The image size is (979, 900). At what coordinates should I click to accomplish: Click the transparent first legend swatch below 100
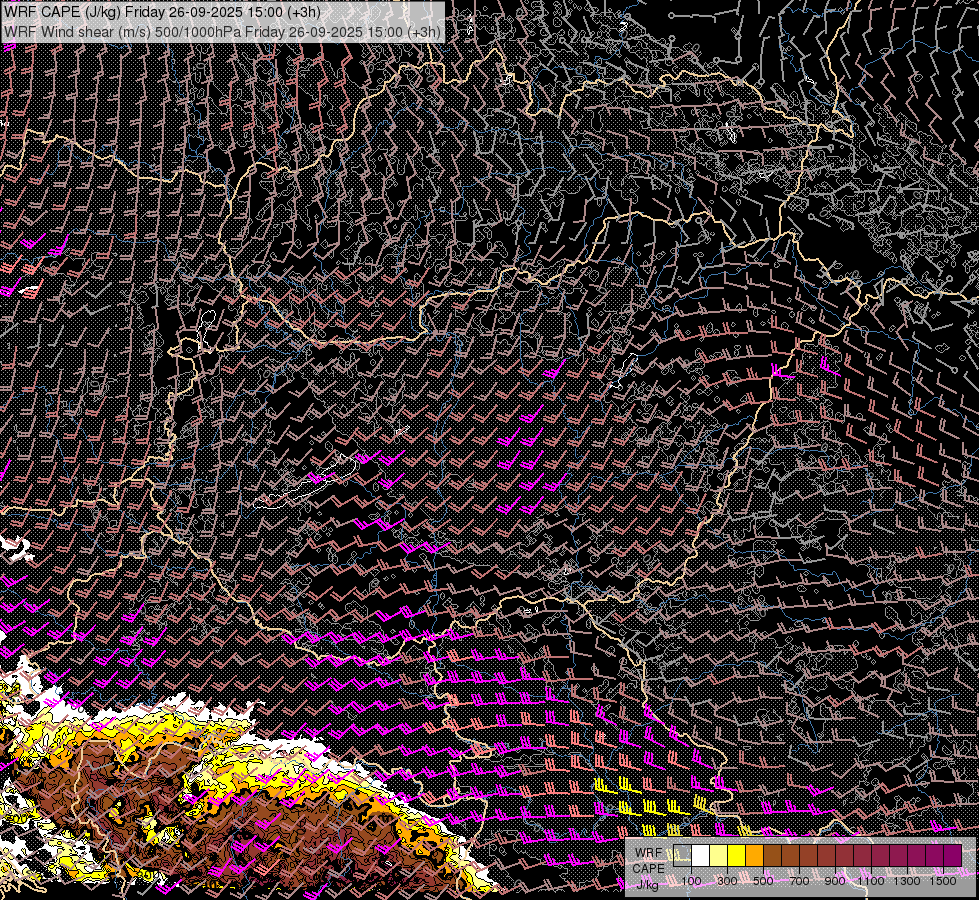click(682, 855)
